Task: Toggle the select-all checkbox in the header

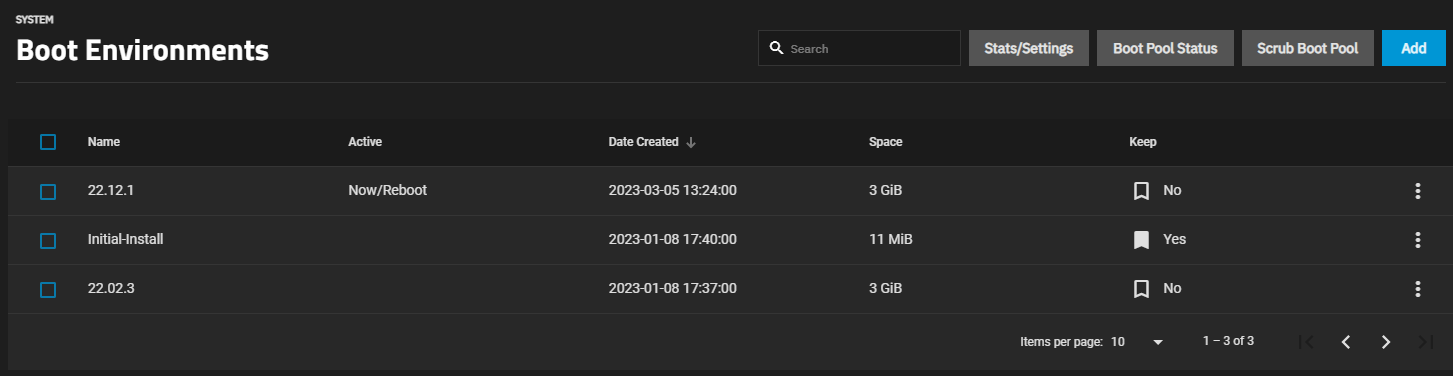Action: [48, 142]
